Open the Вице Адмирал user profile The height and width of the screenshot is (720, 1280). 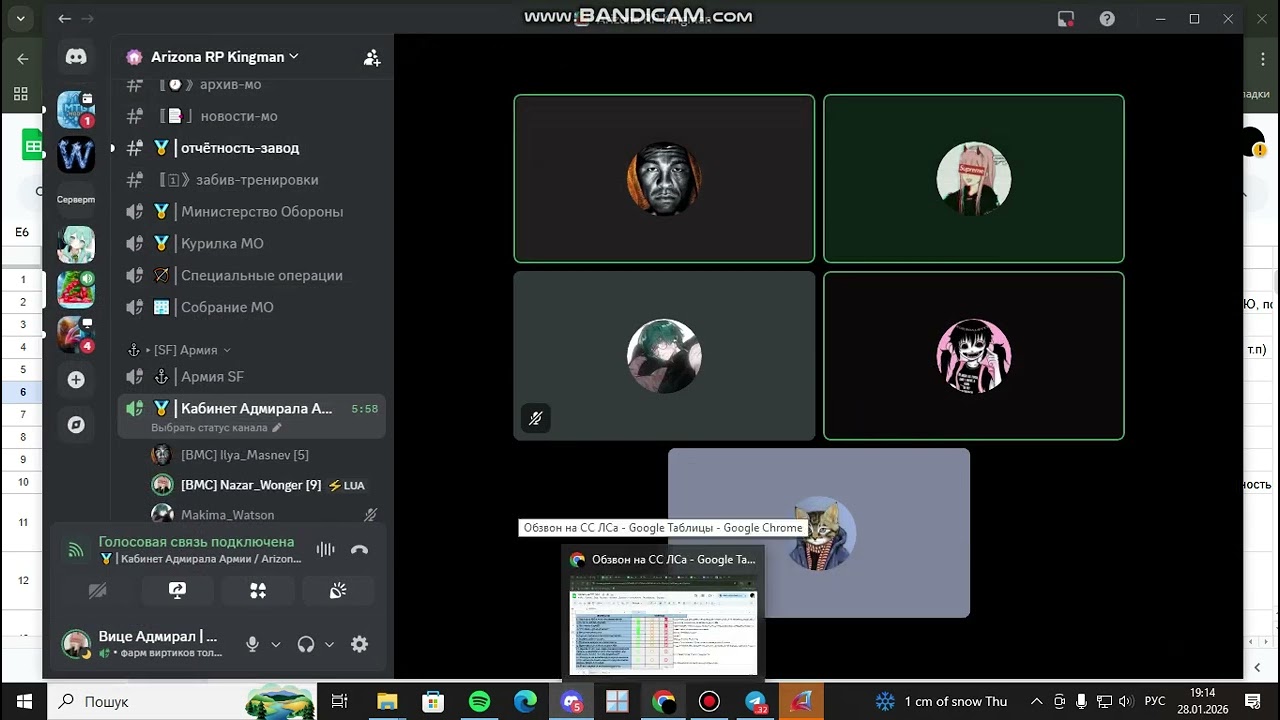point(142,644)
